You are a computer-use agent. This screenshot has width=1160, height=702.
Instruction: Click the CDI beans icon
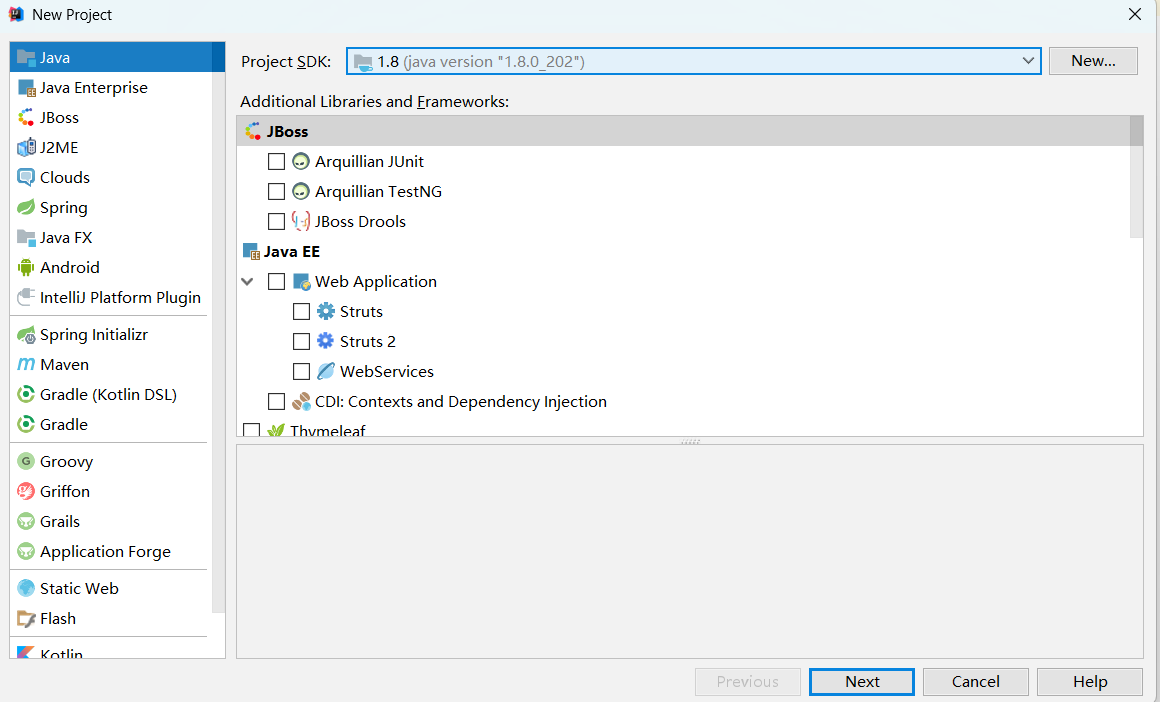point(300,402)
